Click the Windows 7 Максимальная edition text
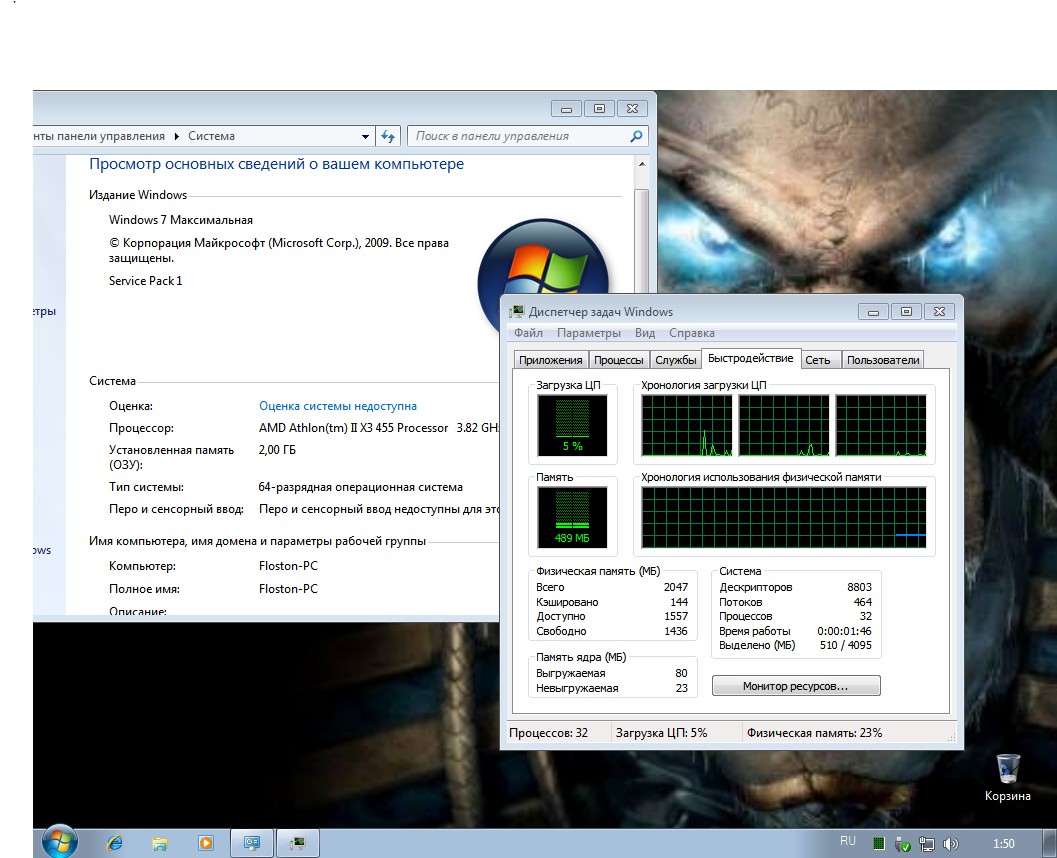Screen dimensions: 1057x858 point(181,220)
